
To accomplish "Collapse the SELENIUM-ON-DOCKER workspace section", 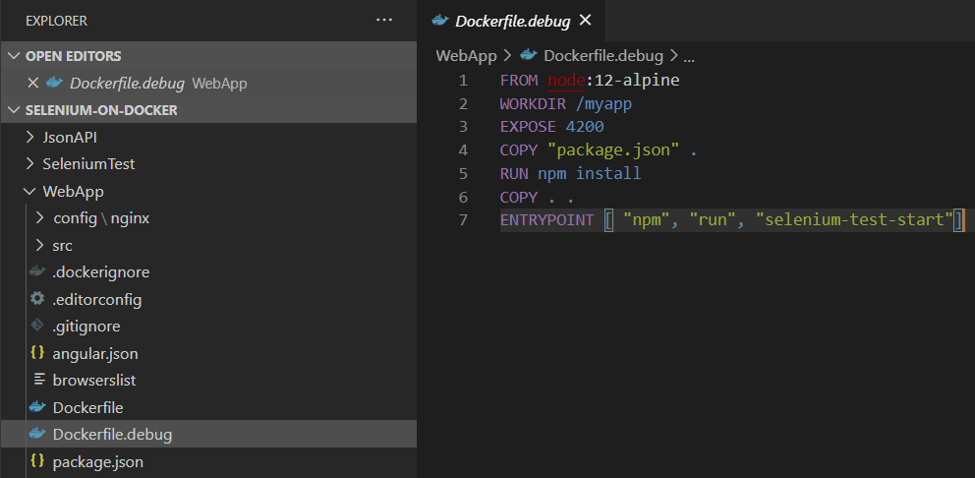I will tap(14, 110).
